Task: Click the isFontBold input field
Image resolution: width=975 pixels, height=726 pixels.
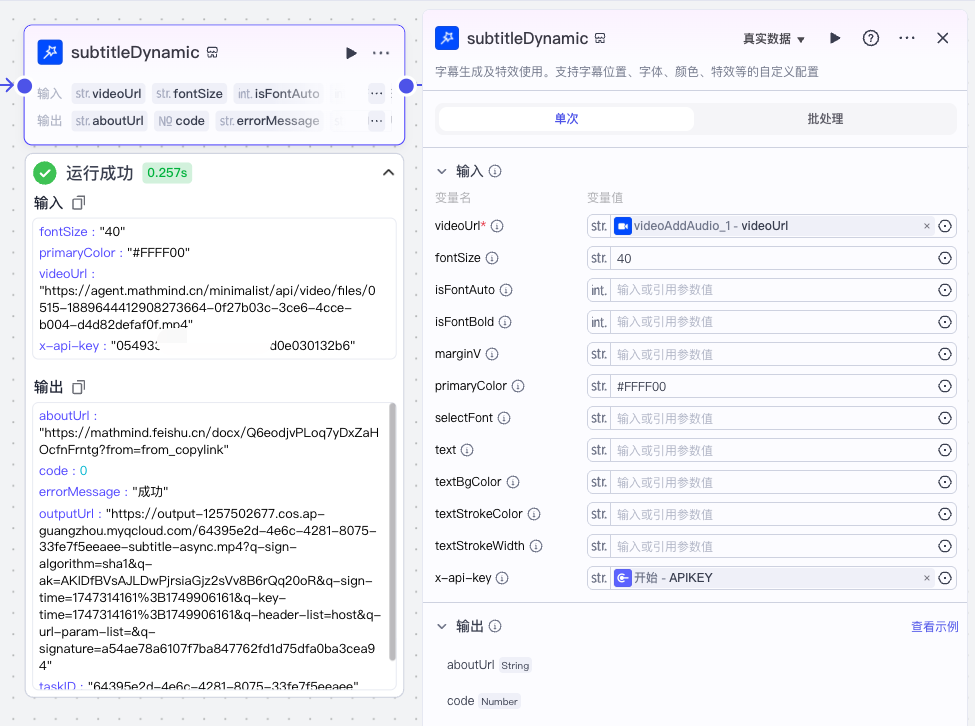Action: tap(772, 322)
